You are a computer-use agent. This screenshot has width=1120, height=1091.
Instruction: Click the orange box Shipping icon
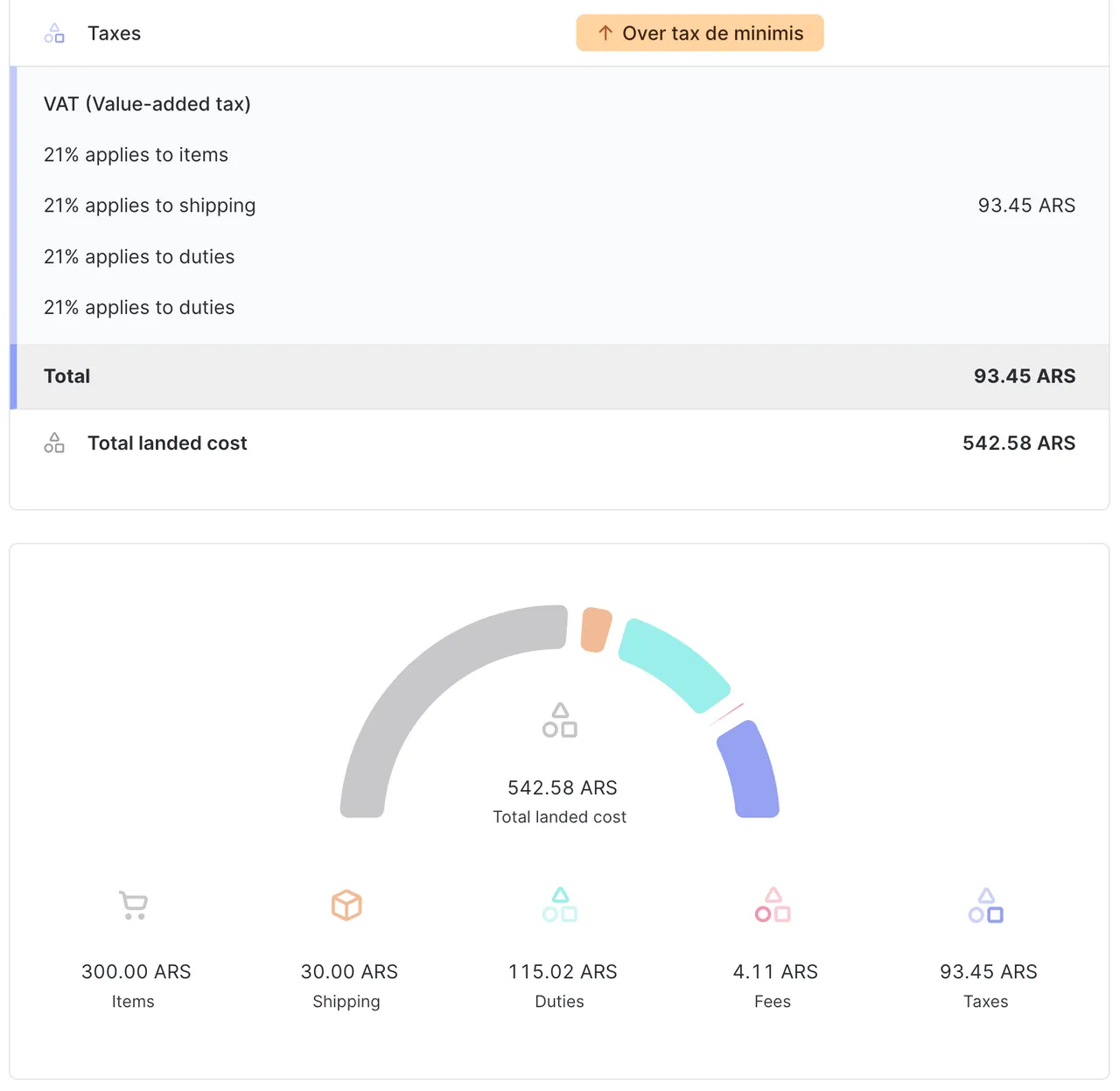click(x=346, y=905)
